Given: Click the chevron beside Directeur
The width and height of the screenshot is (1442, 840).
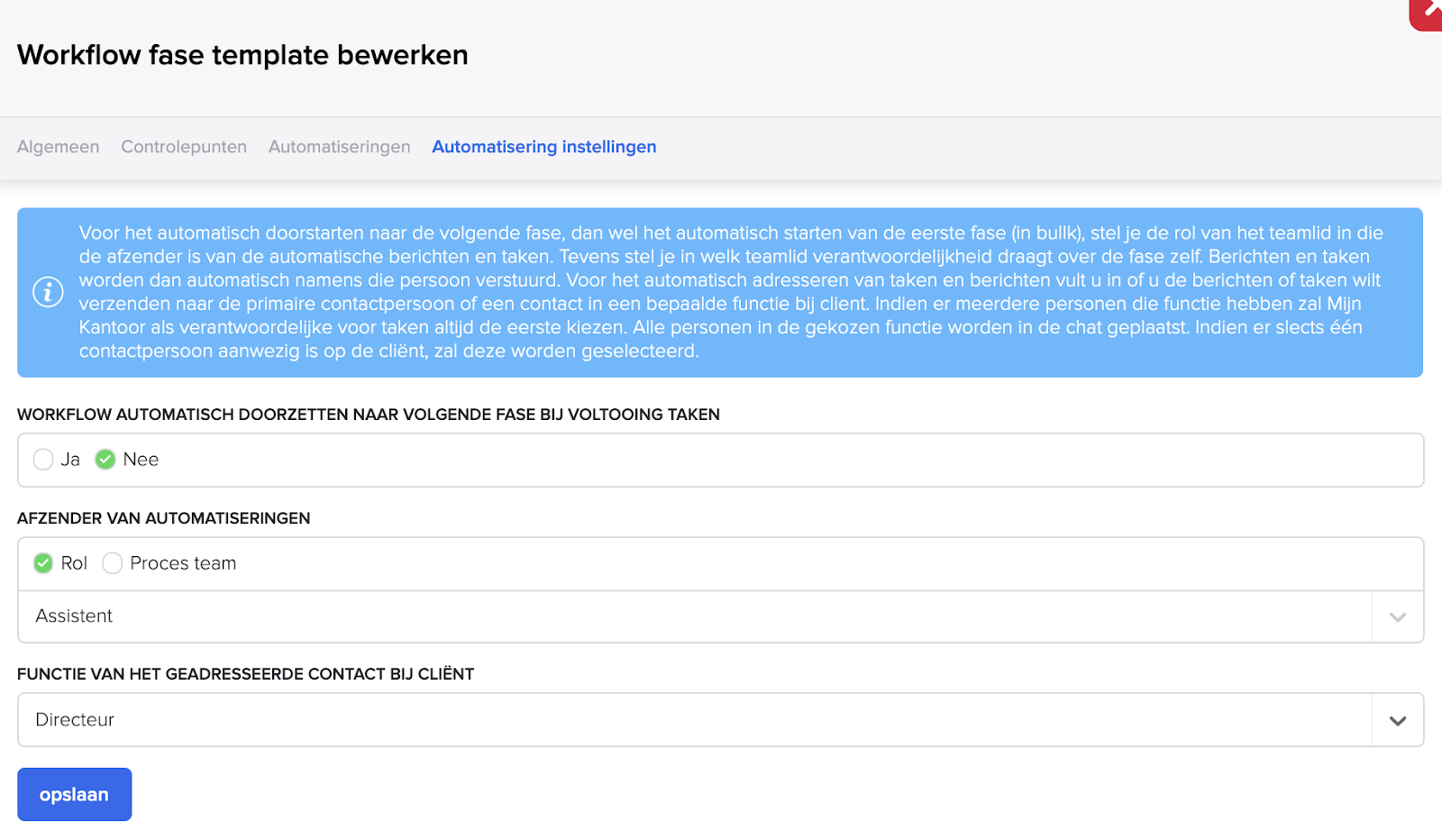Looking at the screenshot, I should point(1398,721).
